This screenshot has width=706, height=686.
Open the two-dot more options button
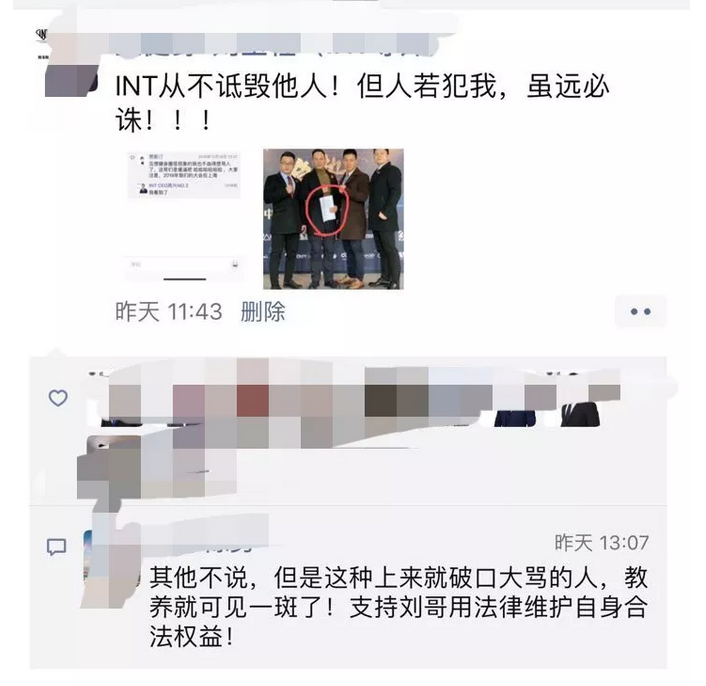click(x=640, y=311)
